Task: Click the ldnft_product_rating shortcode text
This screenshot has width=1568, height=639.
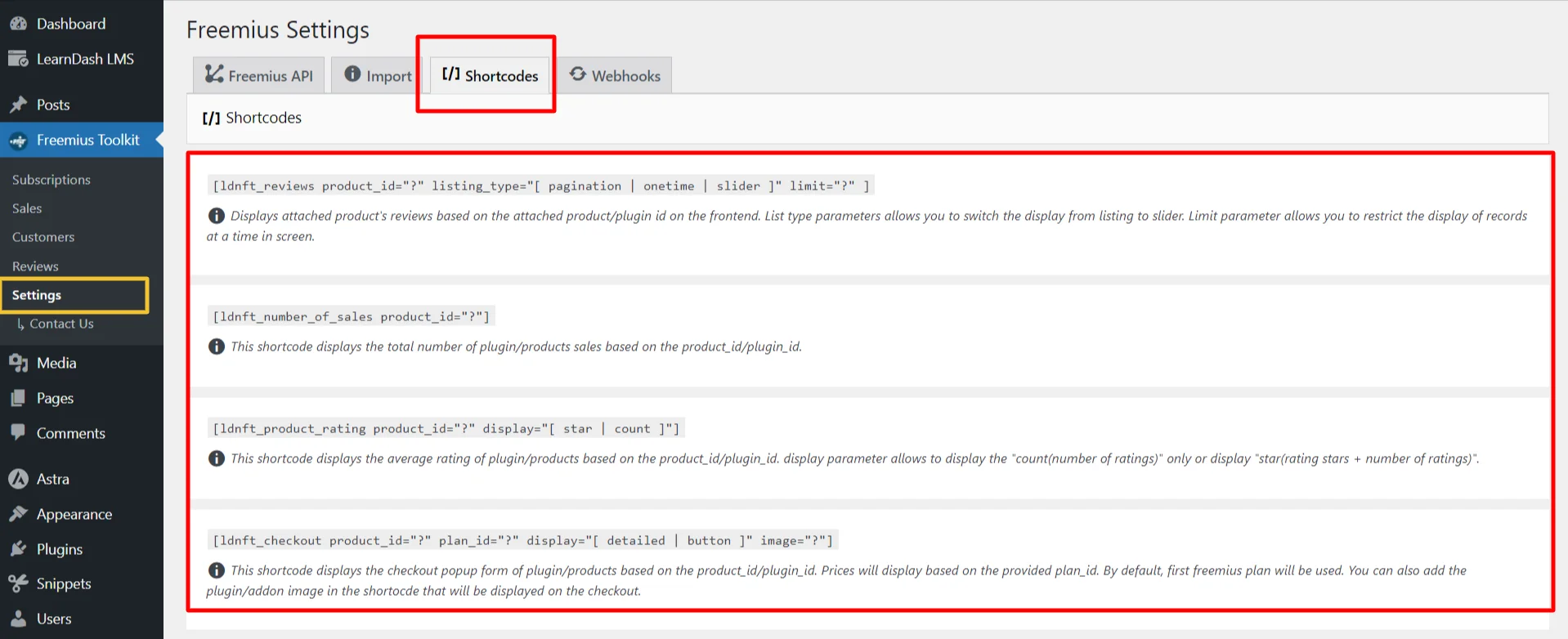Action: click(446, 428)
